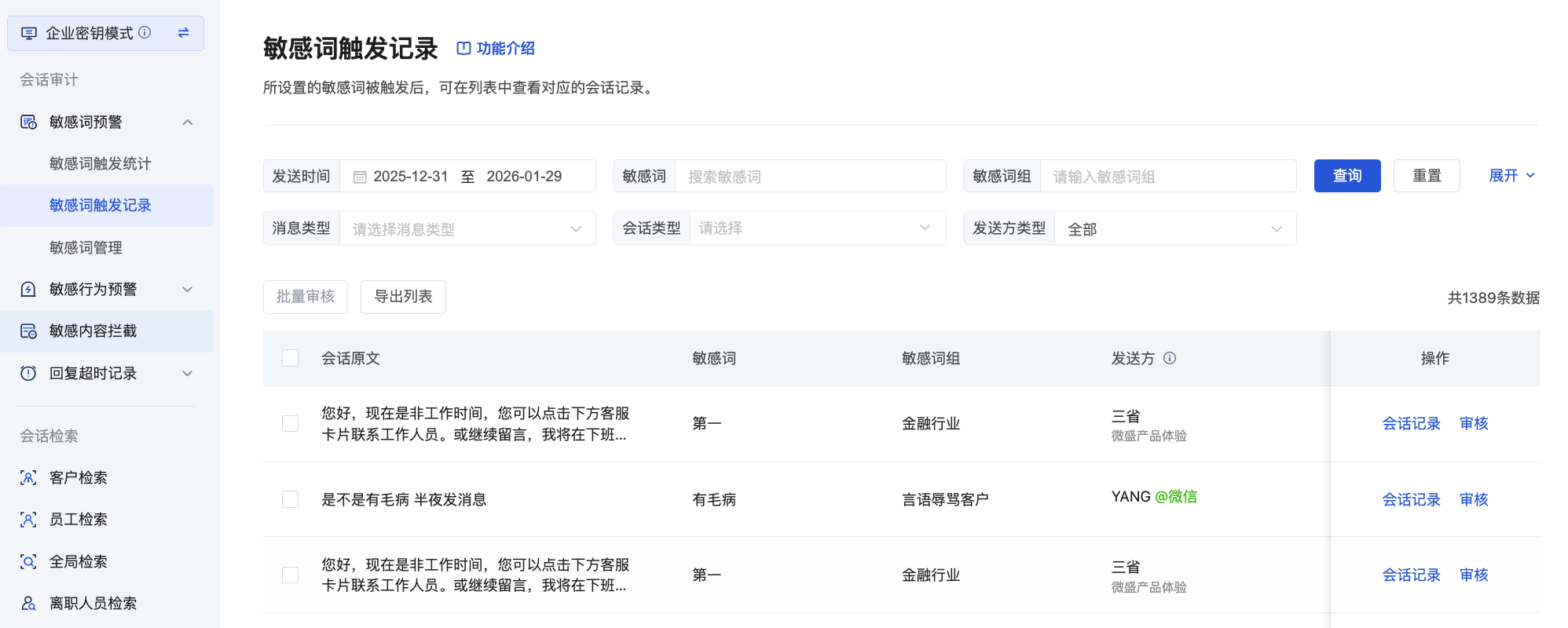1568x628 pixels.
Task: Click the 客户检索 icon
Action: coord(28,477)
